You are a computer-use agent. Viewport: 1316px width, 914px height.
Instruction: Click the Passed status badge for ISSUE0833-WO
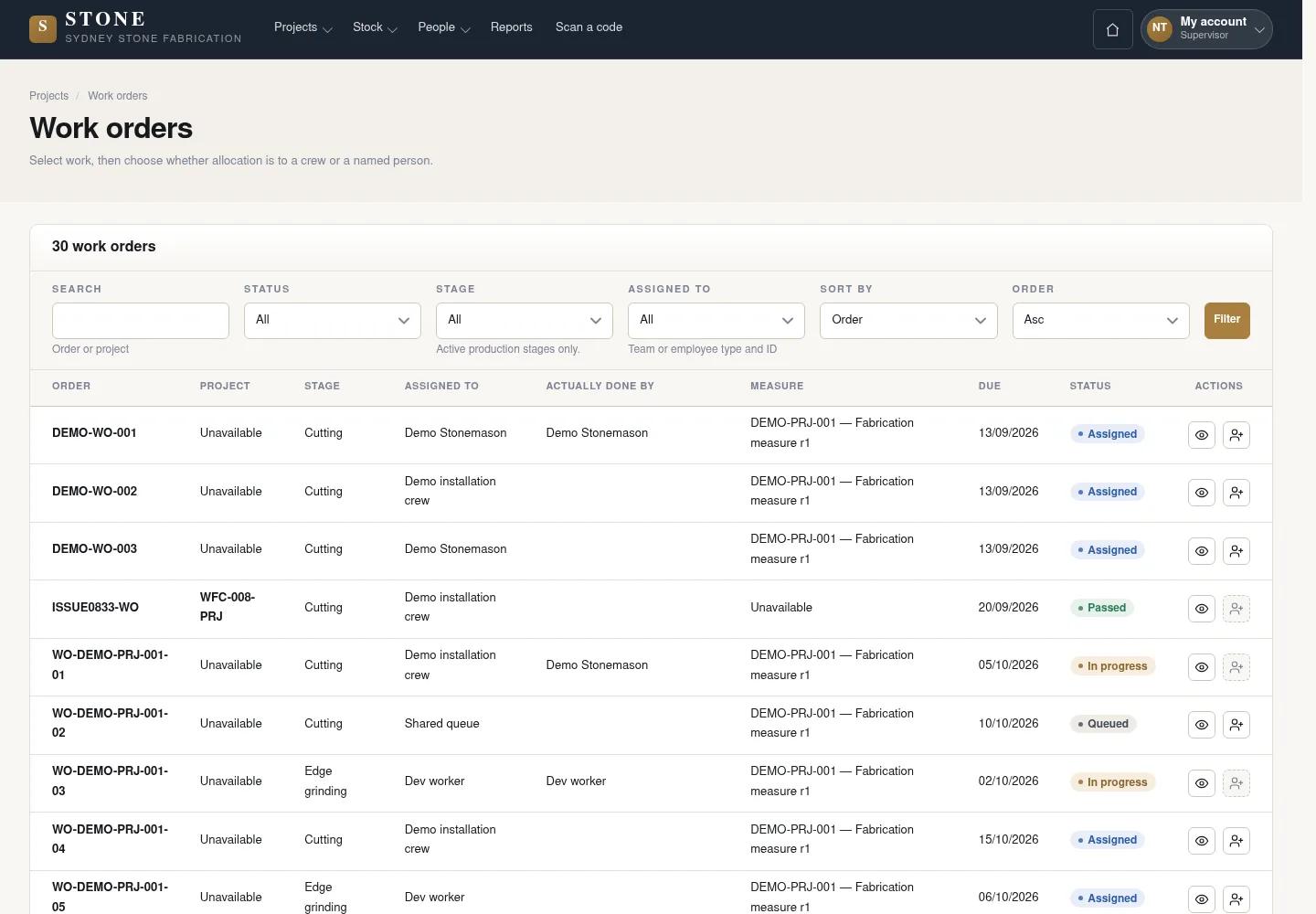pos(1101,608)
